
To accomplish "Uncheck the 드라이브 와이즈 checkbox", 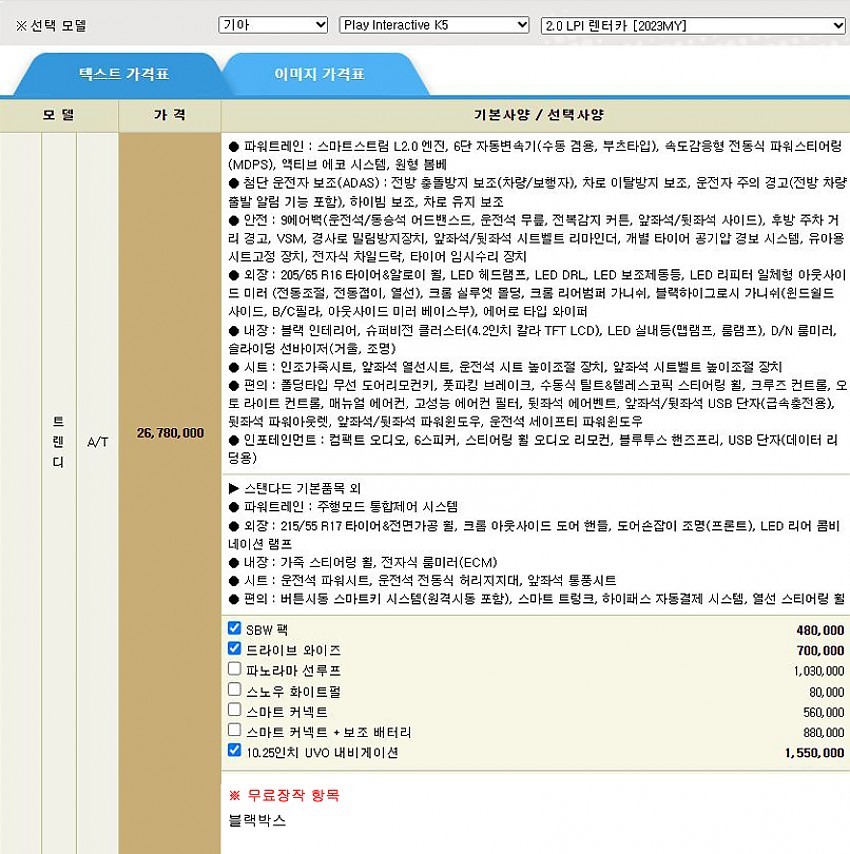I will (234, 649).
